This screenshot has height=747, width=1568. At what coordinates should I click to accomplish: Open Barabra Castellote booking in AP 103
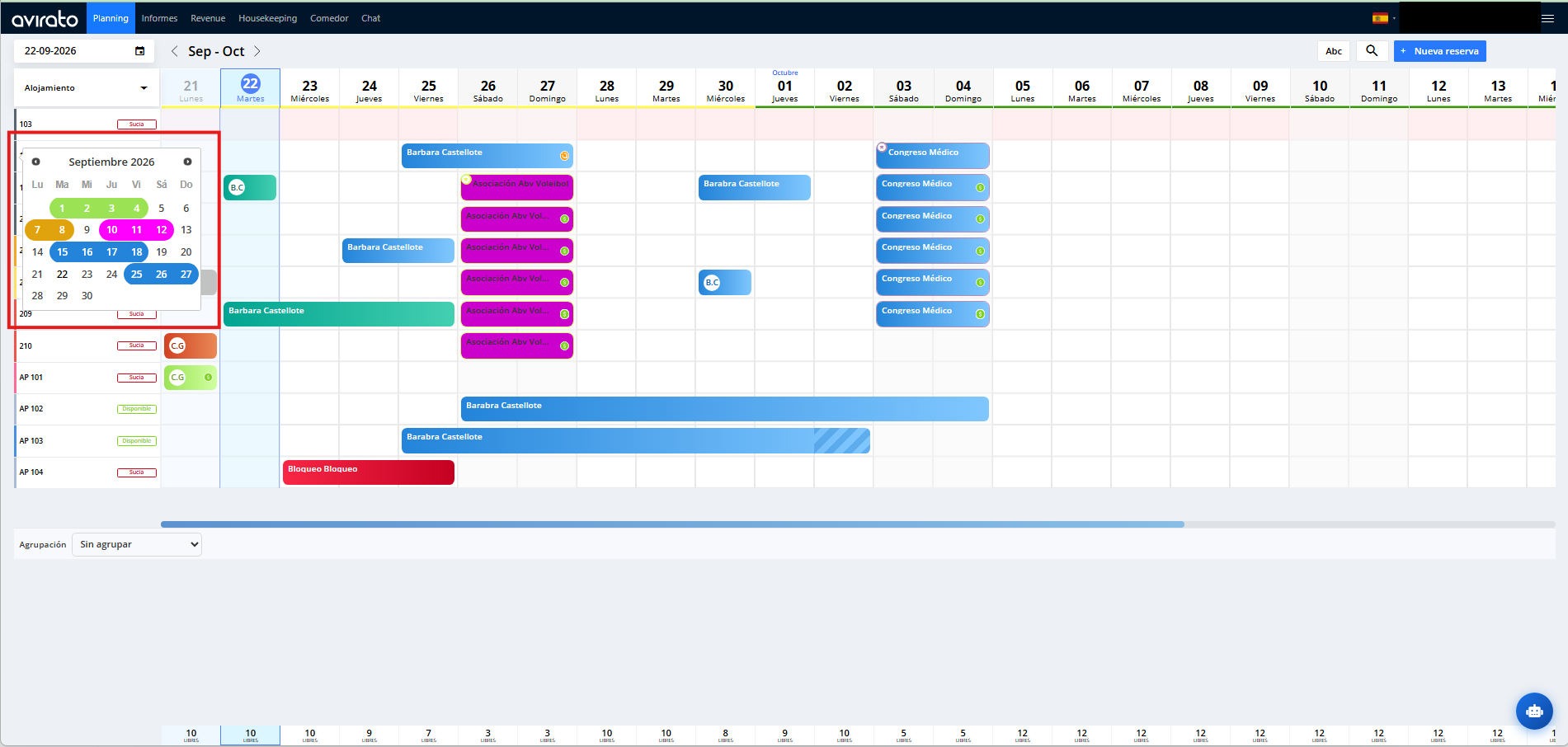coord(635,440)
